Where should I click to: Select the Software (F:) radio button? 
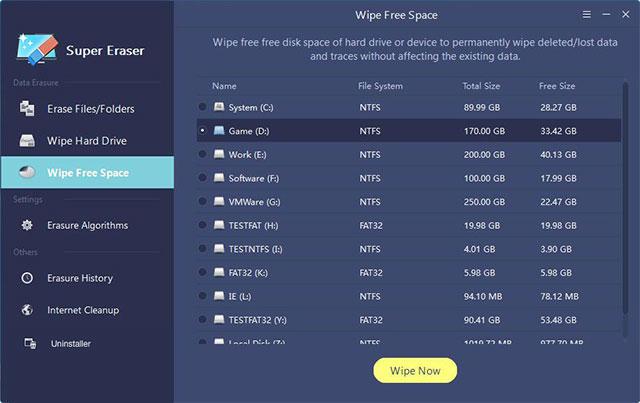click(x=203, y=178)
